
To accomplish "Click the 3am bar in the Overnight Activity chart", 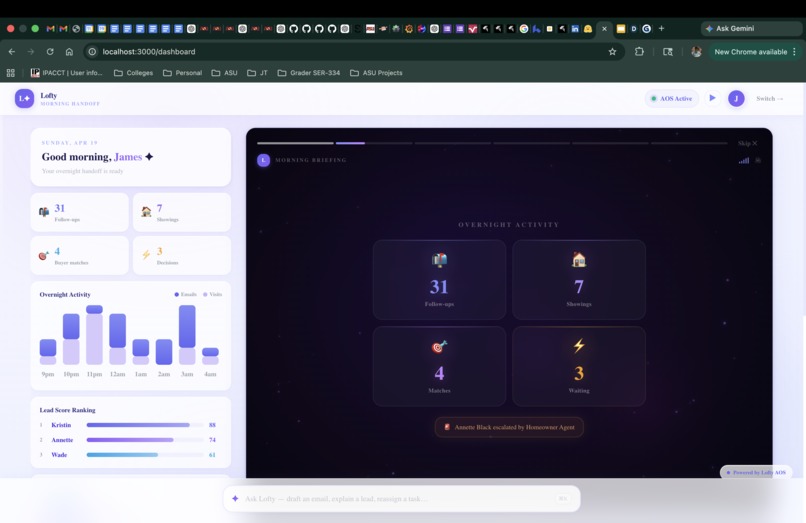I will 187,335.
